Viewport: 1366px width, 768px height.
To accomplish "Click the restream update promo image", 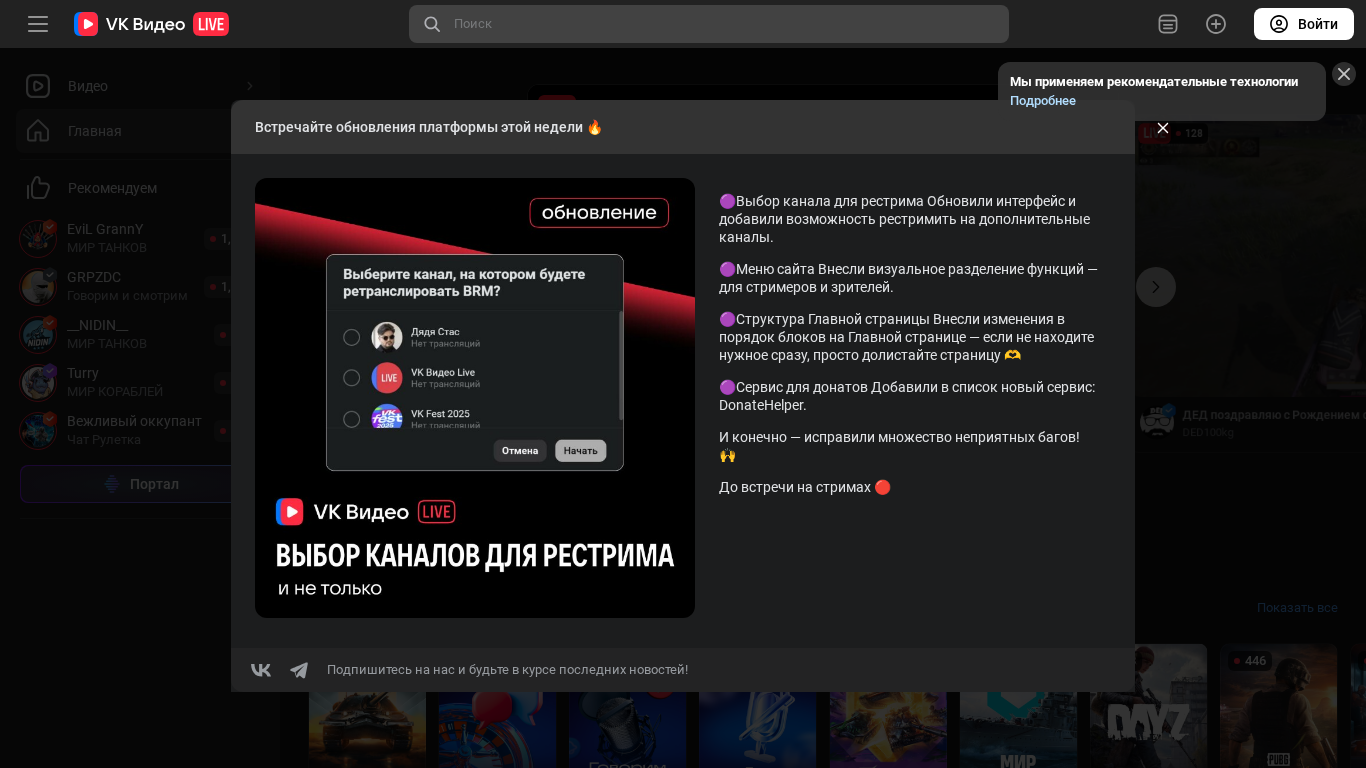I will (x=475, y=398).
